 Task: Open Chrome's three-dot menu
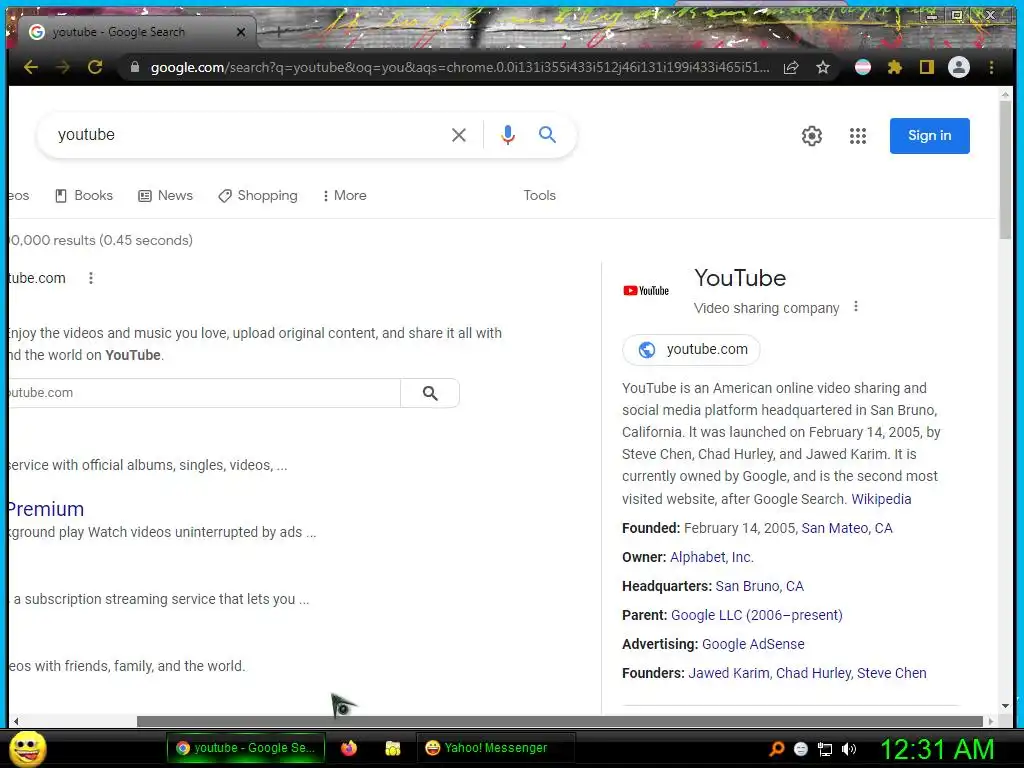(991, 67)
